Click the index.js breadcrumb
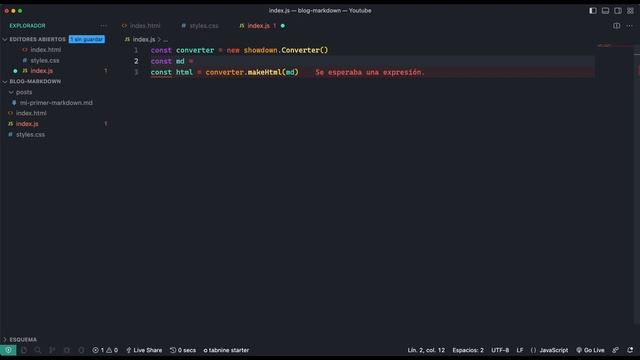 point(140,40)
